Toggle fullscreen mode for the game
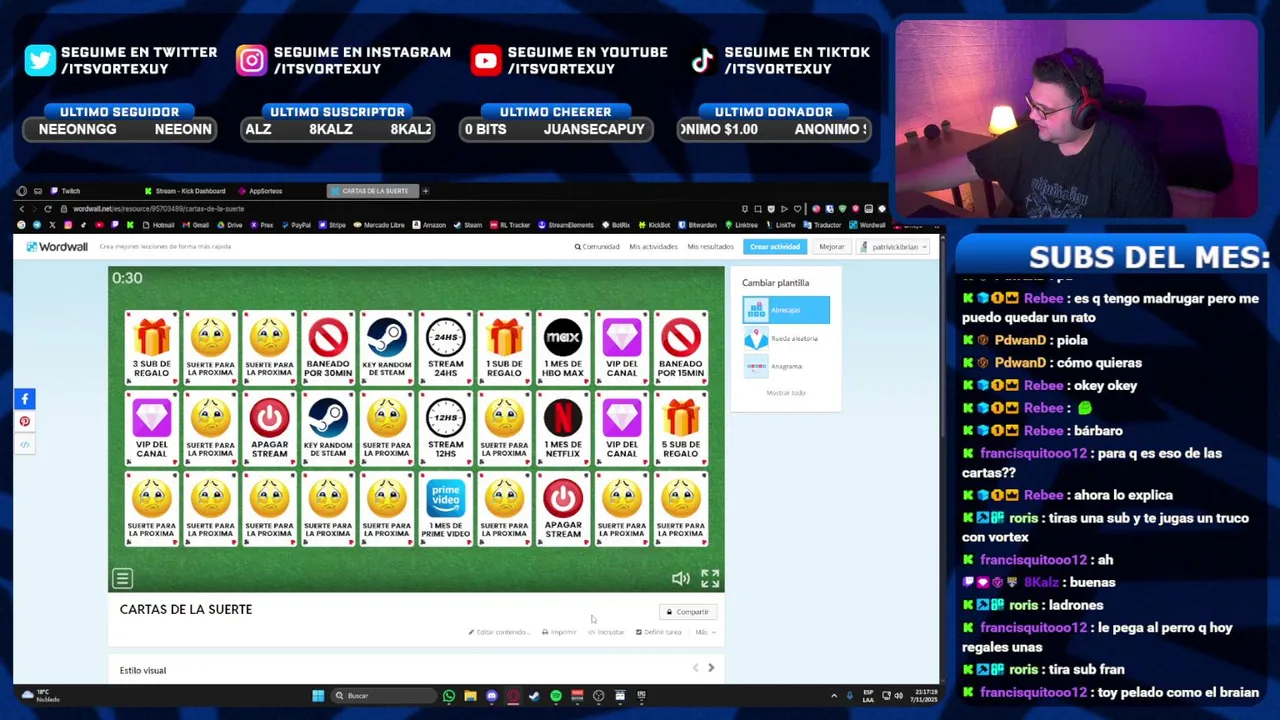Screen dimensions: 1280x720 click(710, 578)
